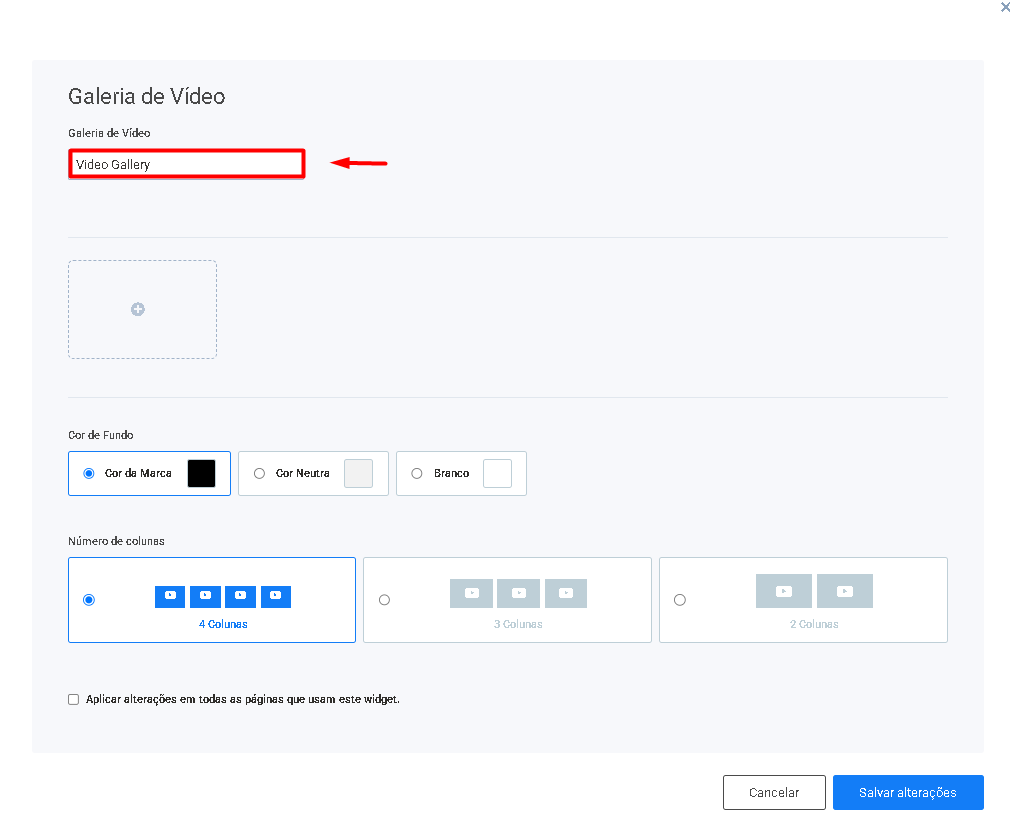Click the dashed add-video placeholder box
This screenshot has width=1018, height=824.
click(142, 309)
